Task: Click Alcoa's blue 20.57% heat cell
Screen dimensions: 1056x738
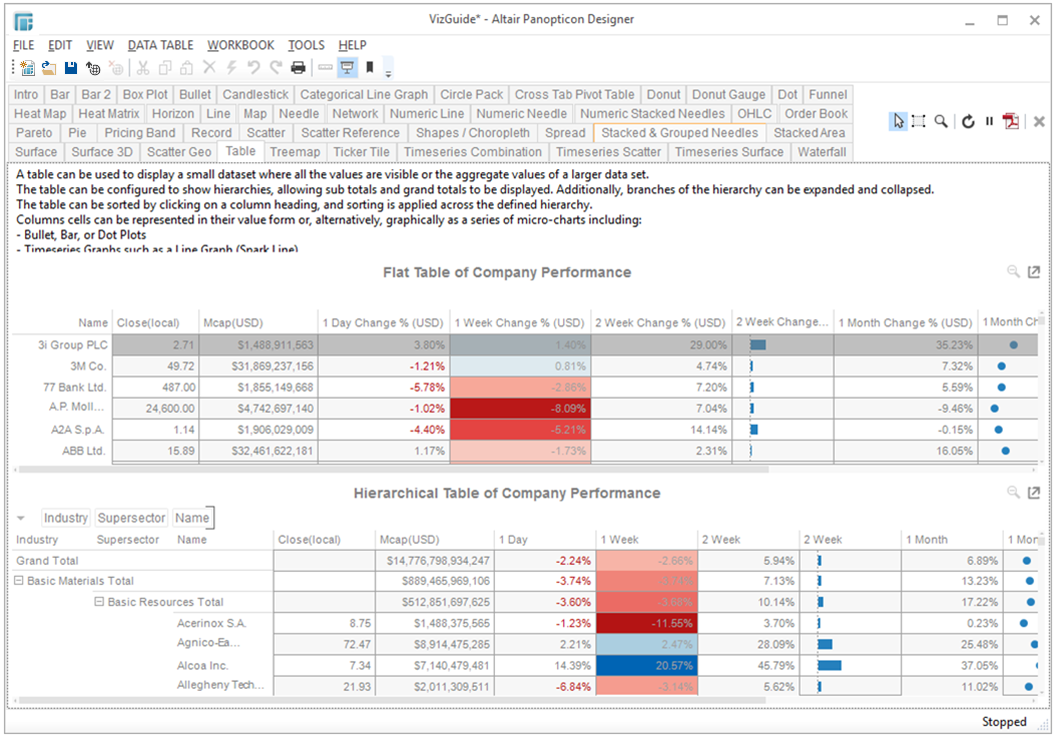Action: 645,665
